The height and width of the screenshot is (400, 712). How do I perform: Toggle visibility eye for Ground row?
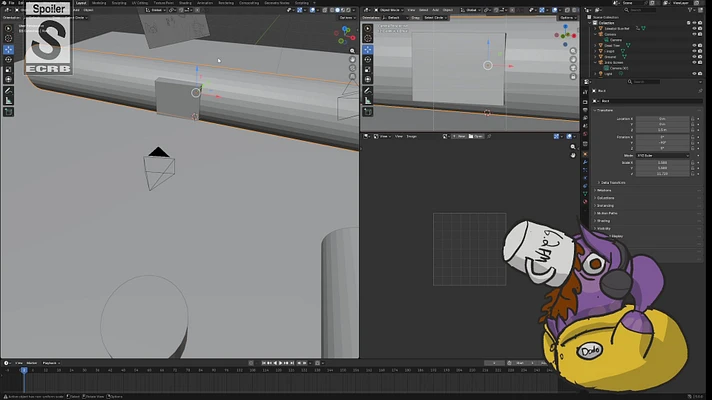pos(694,57)
